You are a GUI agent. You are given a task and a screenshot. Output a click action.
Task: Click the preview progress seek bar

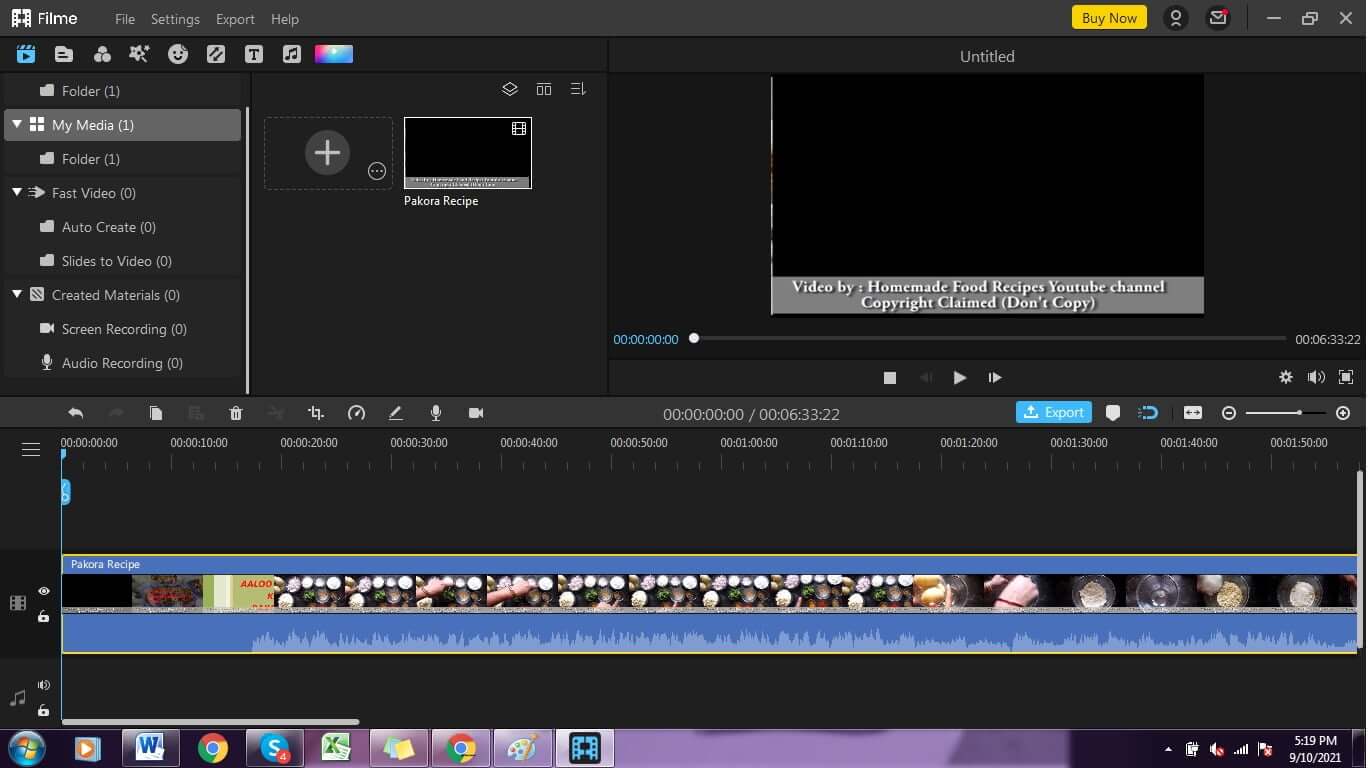click(988, 339)
